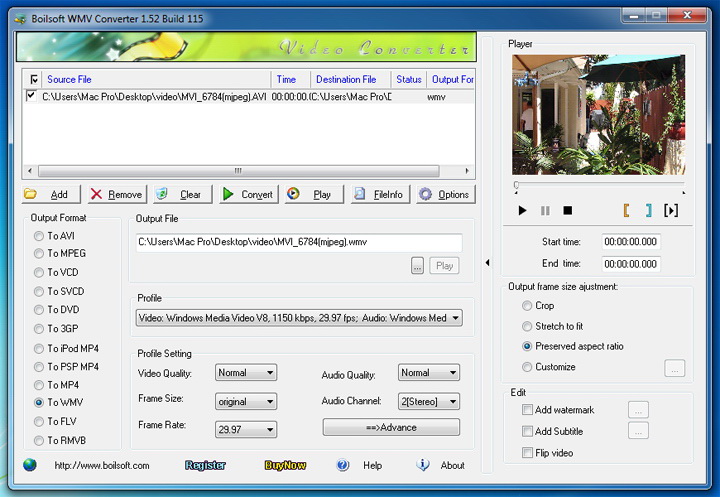Screen dimensions: 720x497
Task: Stop playback in the Player panel
Action: click(x=568, y=210)
